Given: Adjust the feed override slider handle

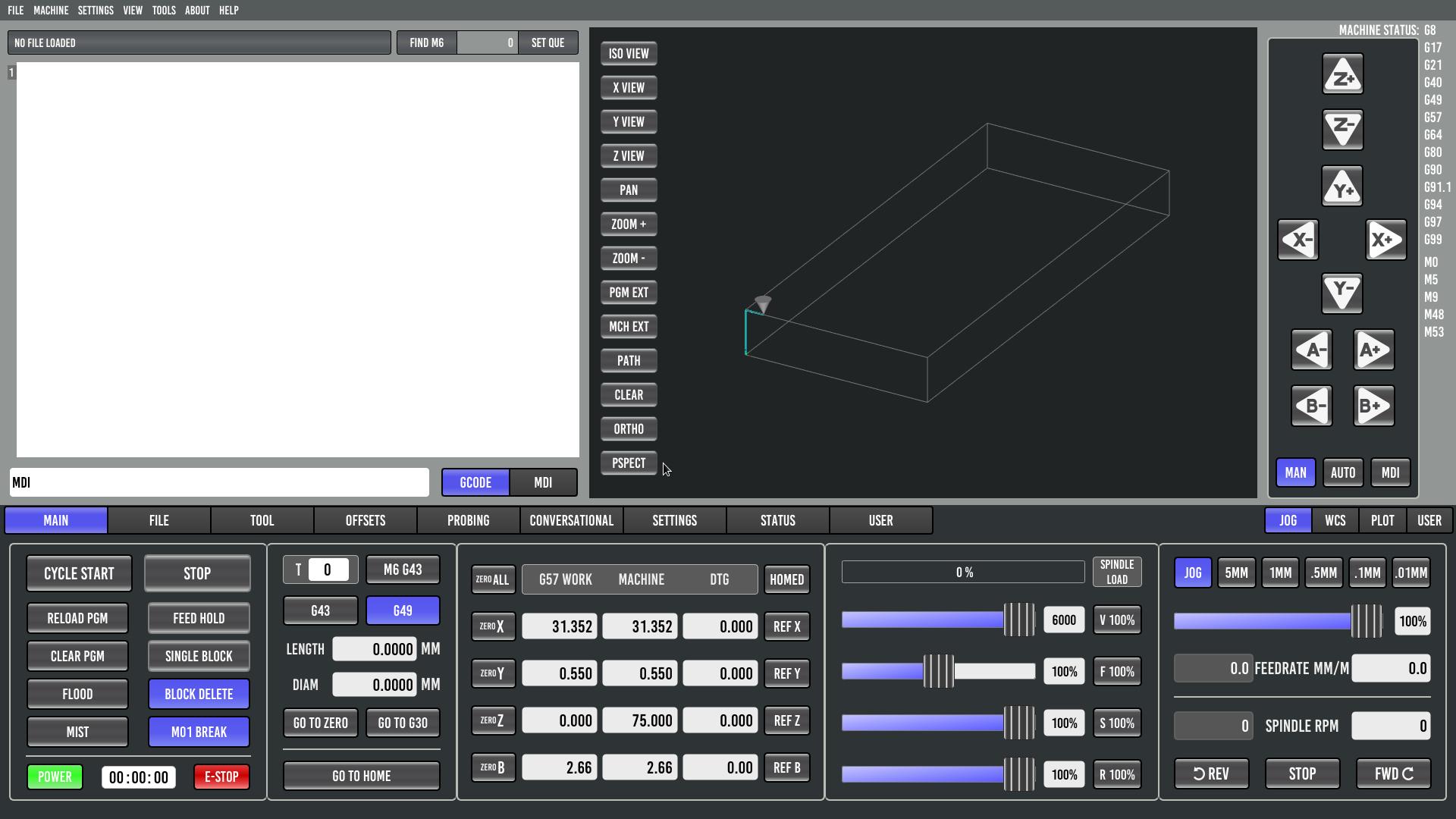Looking at the screenshot, I should [939, 671].
